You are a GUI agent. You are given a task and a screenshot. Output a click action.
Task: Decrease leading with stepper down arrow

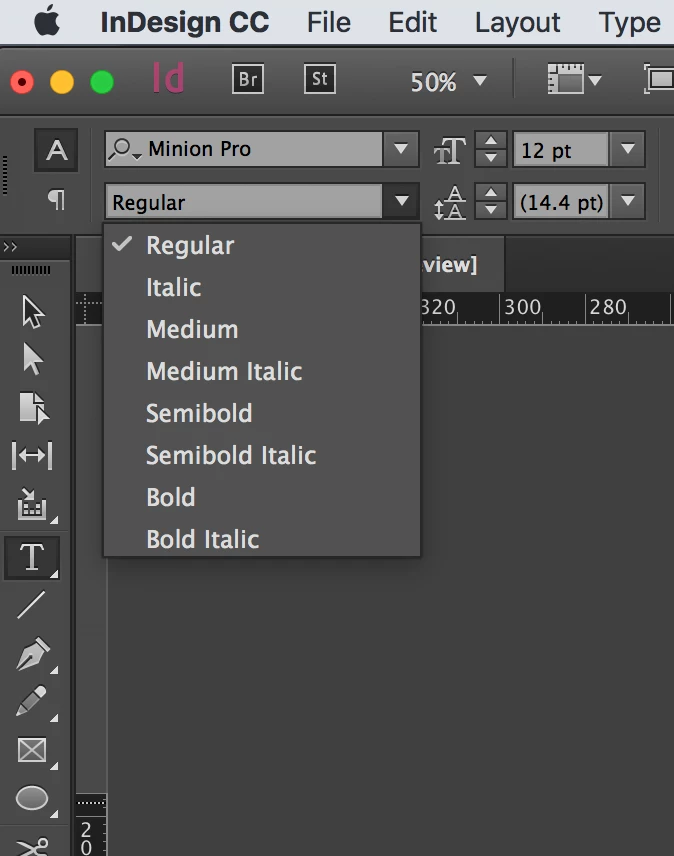(x=491, y=210)
